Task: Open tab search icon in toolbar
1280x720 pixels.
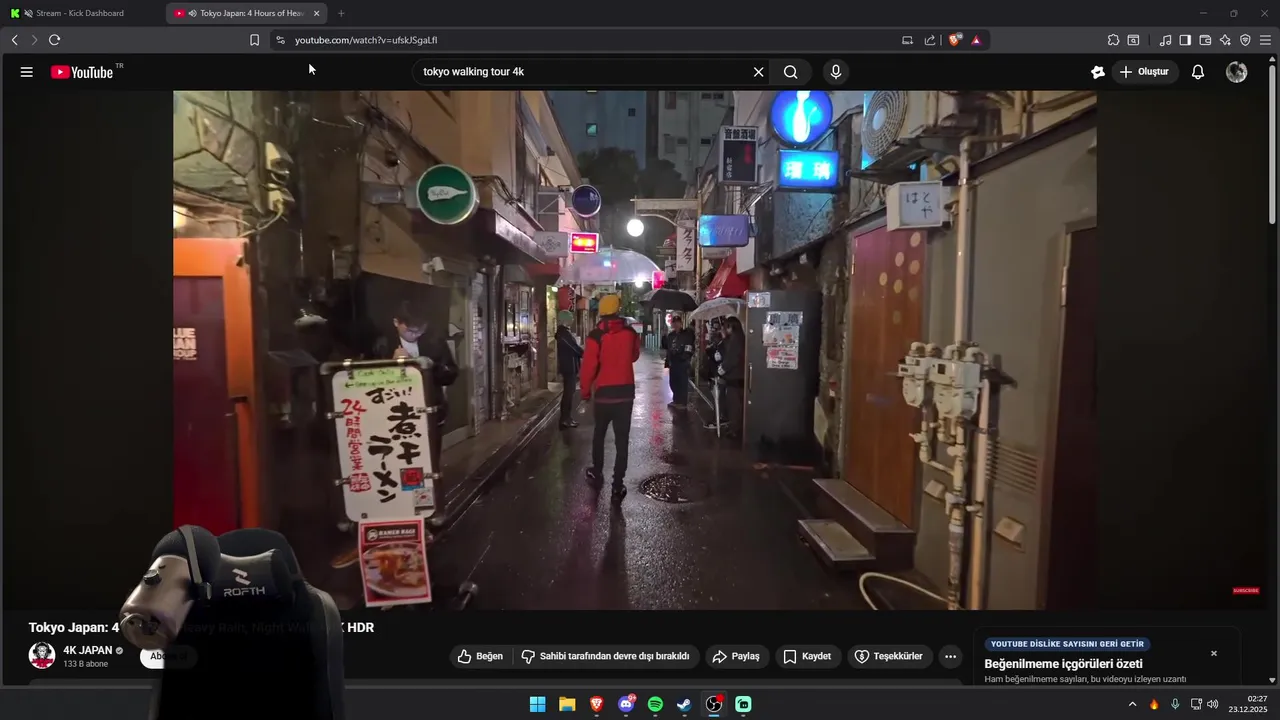Action: coord(1133,40)
